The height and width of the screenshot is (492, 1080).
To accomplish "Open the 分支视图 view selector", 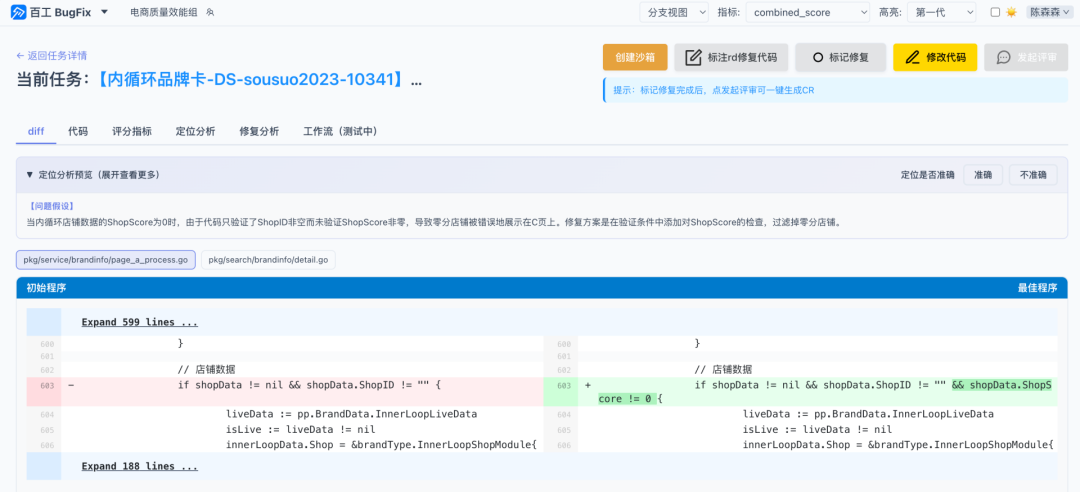I will click(x=674, y=12).
